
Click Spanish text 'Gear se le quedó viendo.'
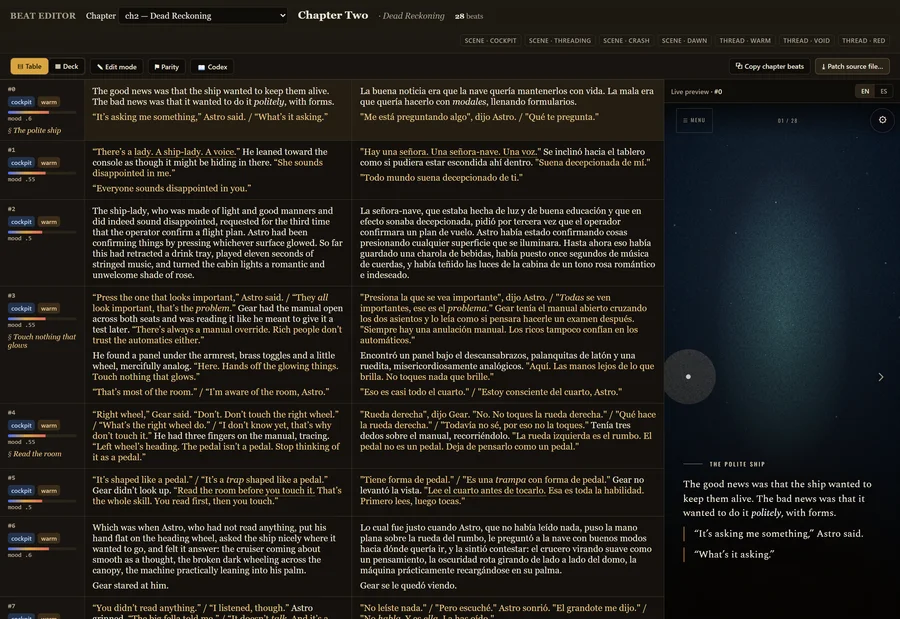(408, 586)
